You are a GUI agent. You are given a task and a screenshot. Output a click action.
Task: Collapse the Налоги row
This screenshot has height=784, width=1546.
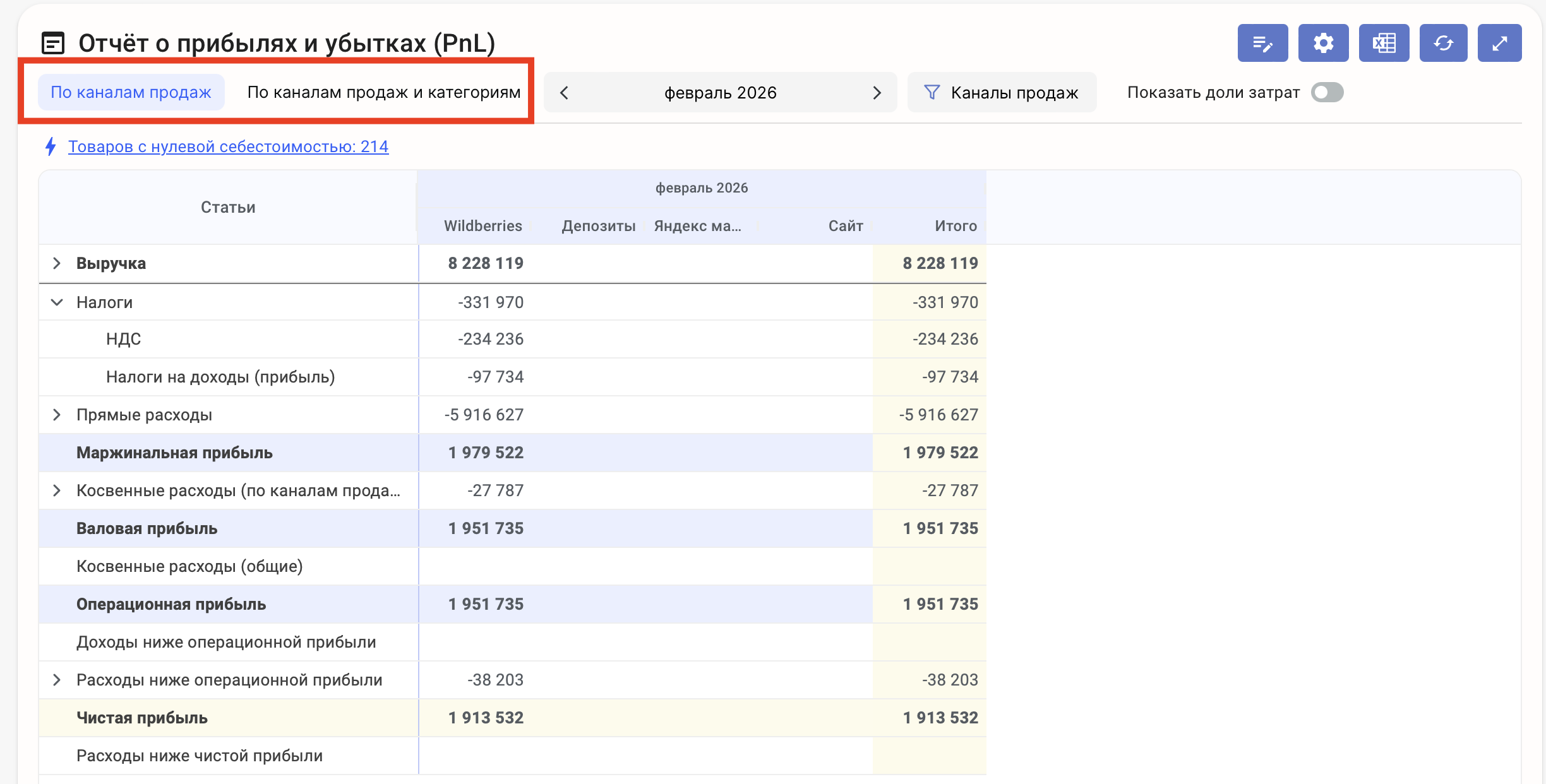[x=57, y=302]
